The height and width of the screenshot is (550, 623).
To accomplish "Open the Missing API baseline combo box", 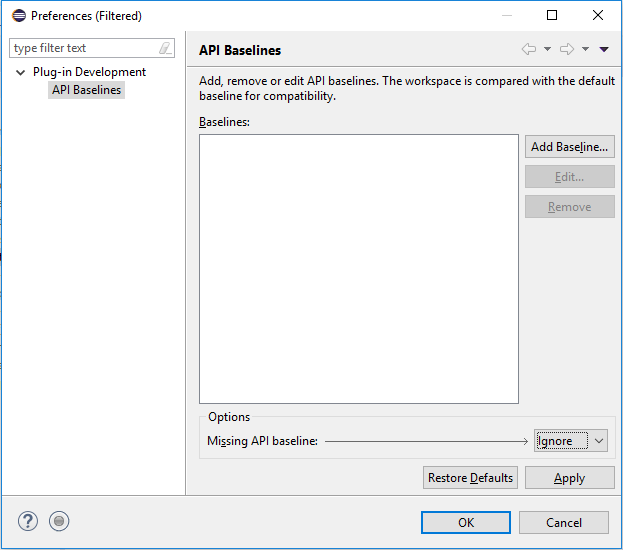I will [571, 441].
